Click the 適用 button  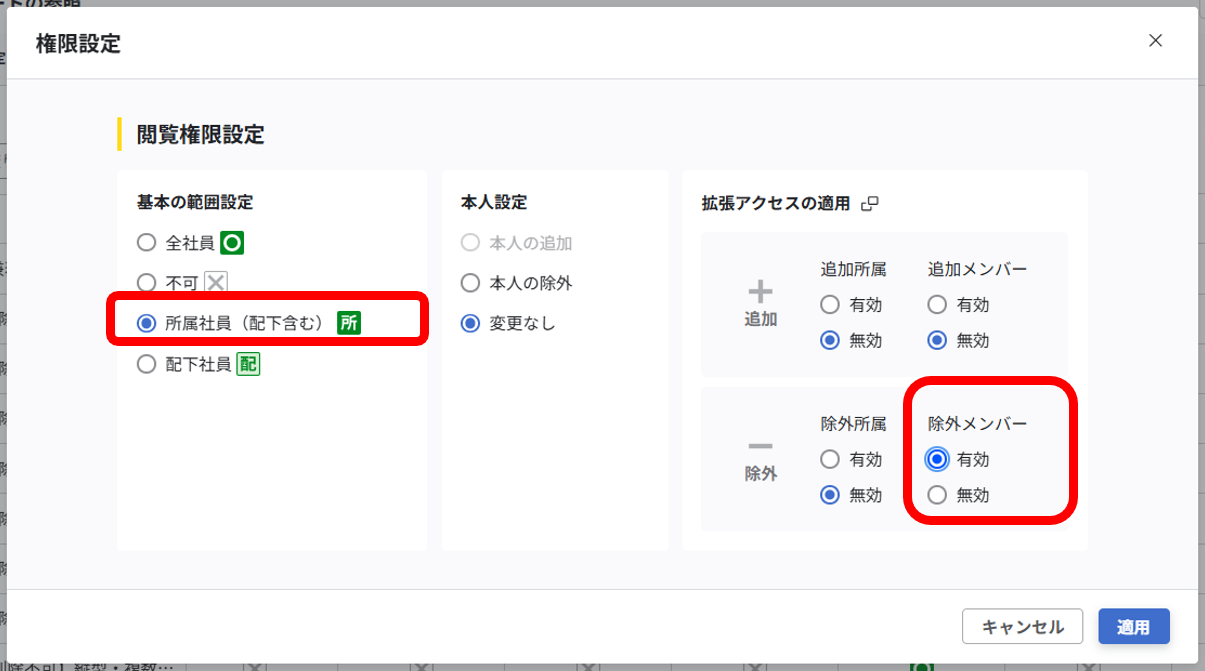point(1134,627)
